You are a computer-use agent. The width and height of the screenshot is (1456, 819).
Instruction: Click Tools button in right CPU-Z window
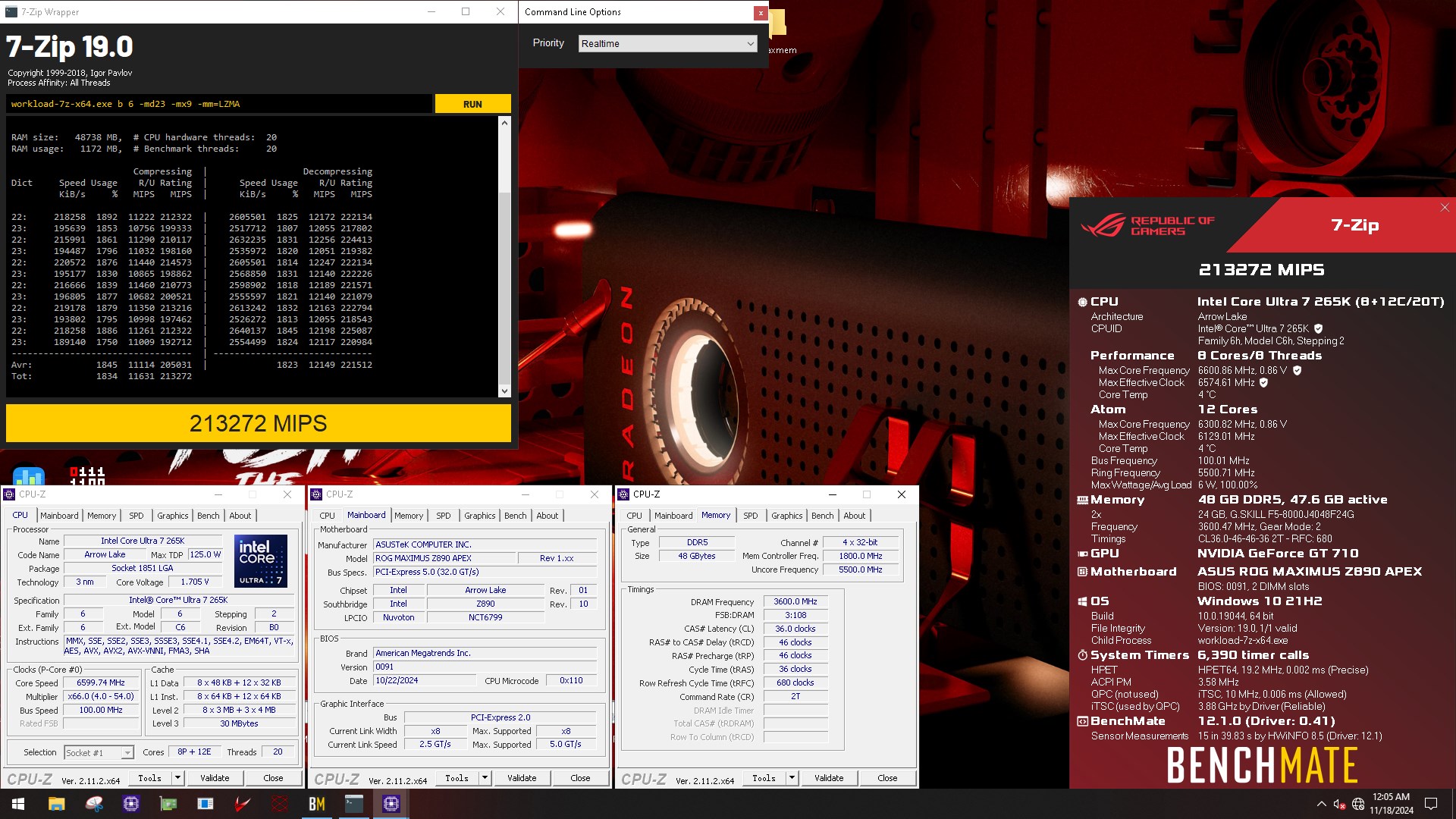point(764,778)
